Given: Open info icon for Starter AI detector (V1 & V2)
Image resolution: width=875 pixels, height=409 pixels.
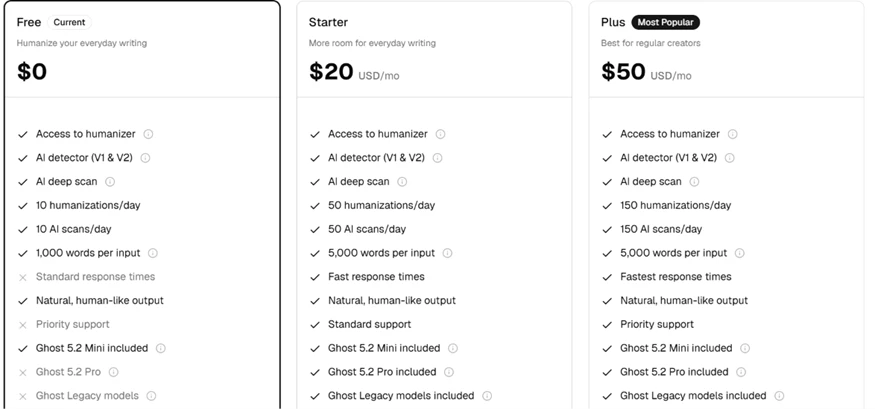Looking at the screenshot, I should [x=438, y=158].
